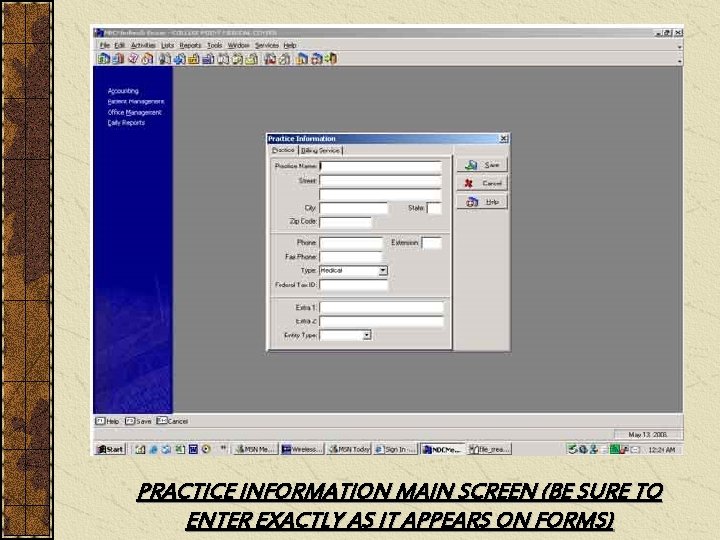720x540 pixels.
Task: Open Accounting in the blue sidebar
Action: click(123, 91)
